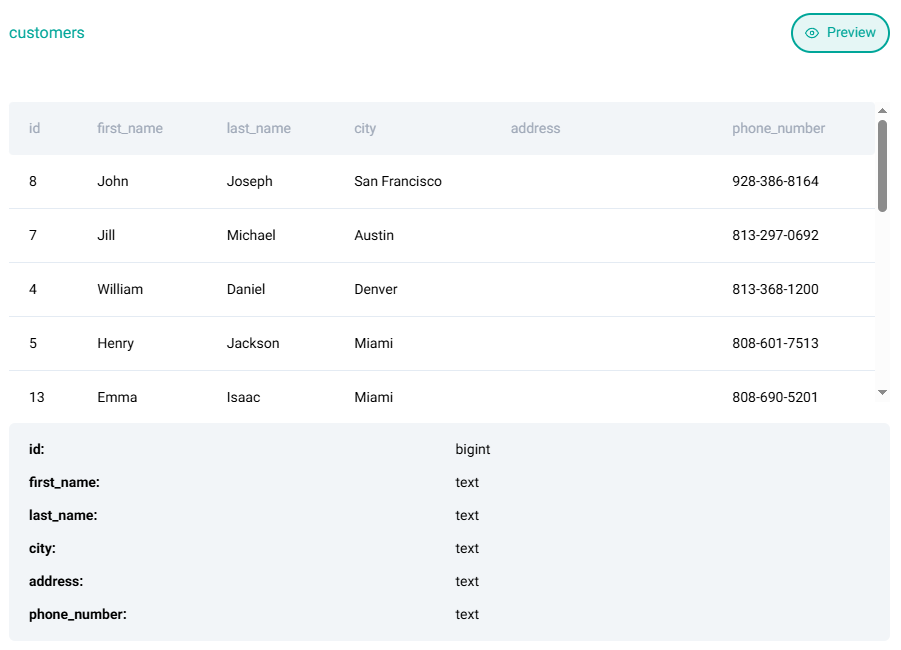Select the first name Emma cell
901x650 pixels.
[117, 397]
